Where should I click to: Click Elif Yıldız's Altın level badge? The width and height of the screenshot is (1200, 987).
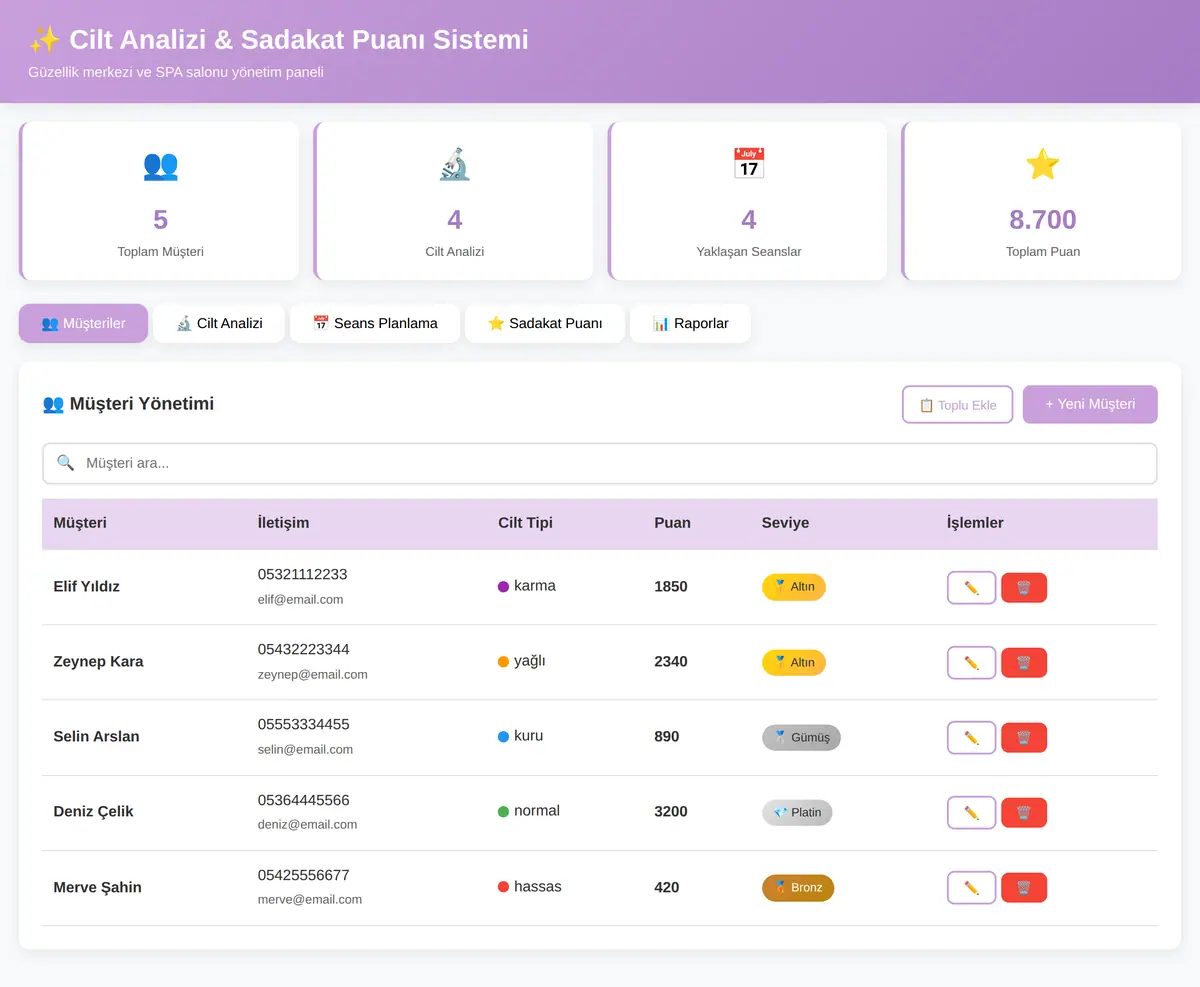pos(794,587)
